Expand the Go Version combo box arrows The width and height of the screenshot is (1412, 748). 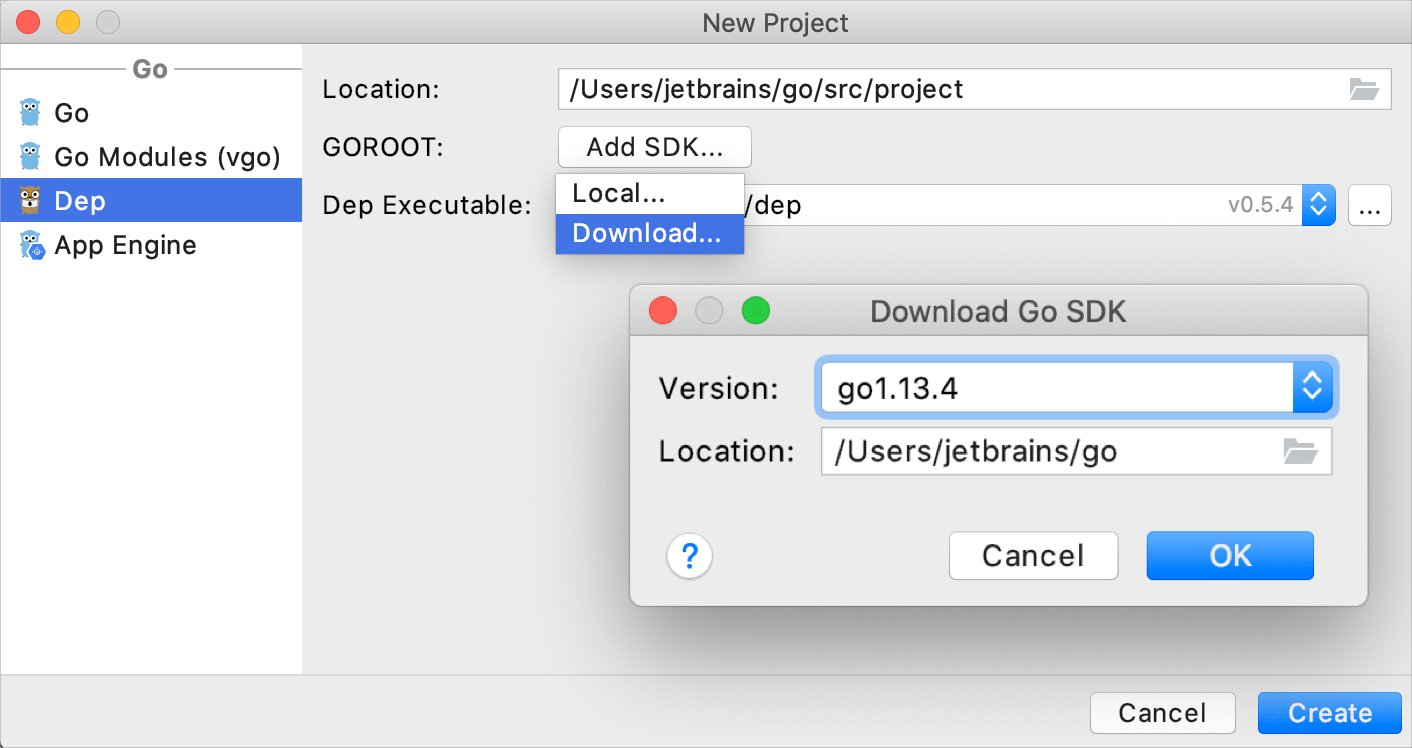pyautogui.click(x=1313, y=386)
